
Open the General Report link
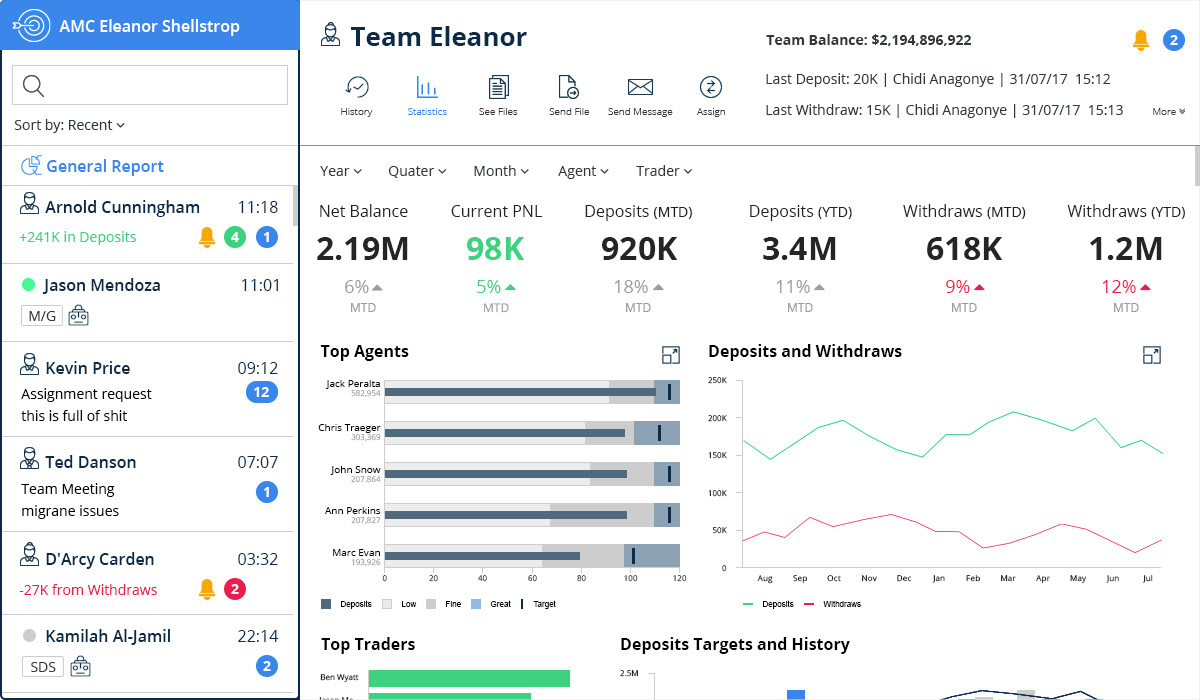(104, 166)
